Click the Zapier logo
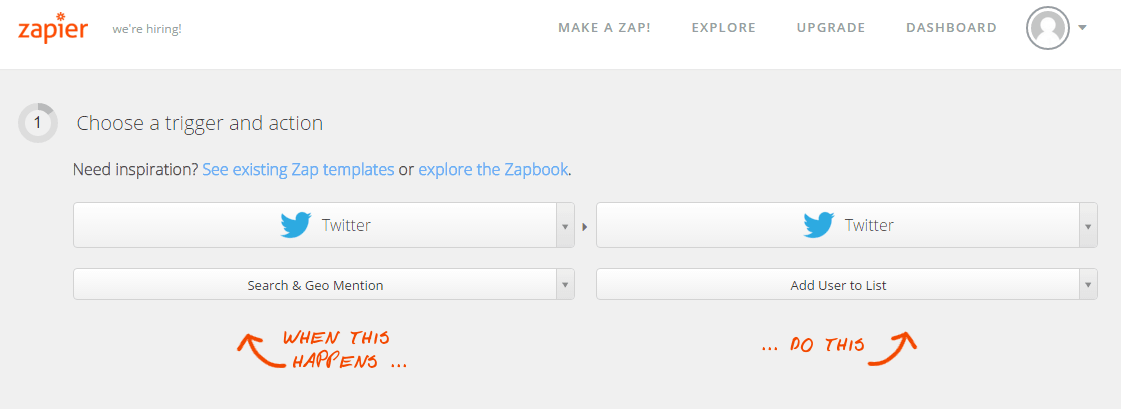The height and width of the screenshot is (409, 1121). pyautogui.click(x=53, y=27)
